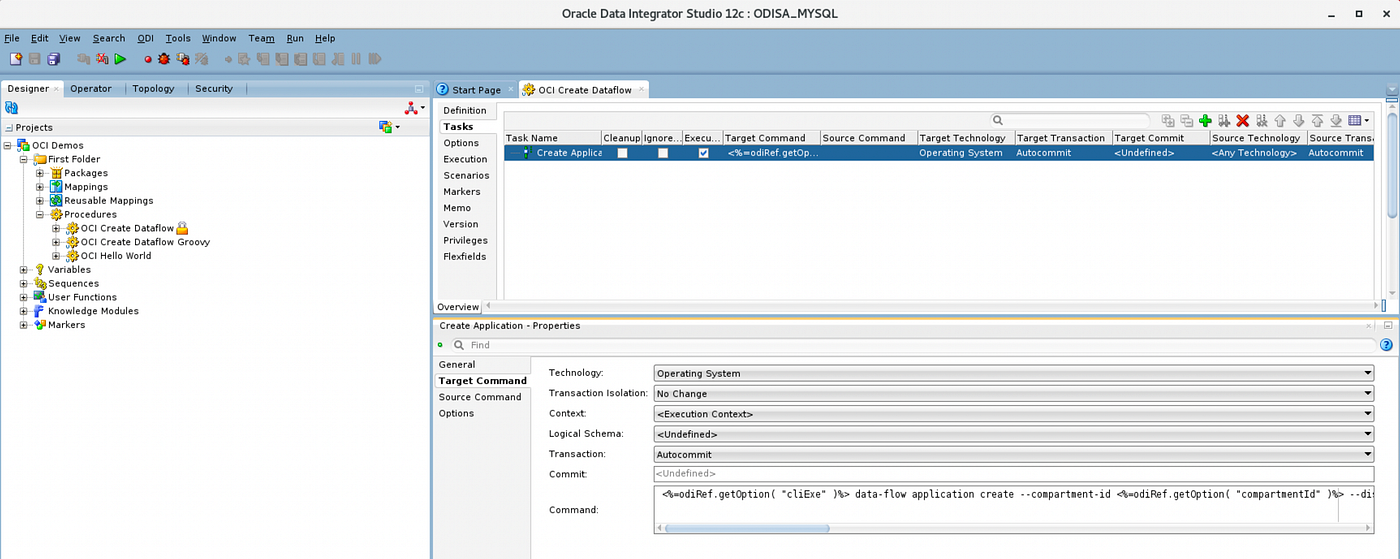Select Source Command in properties sidebar
This screenshot has width=1400, height=559.
click(480, 397)
